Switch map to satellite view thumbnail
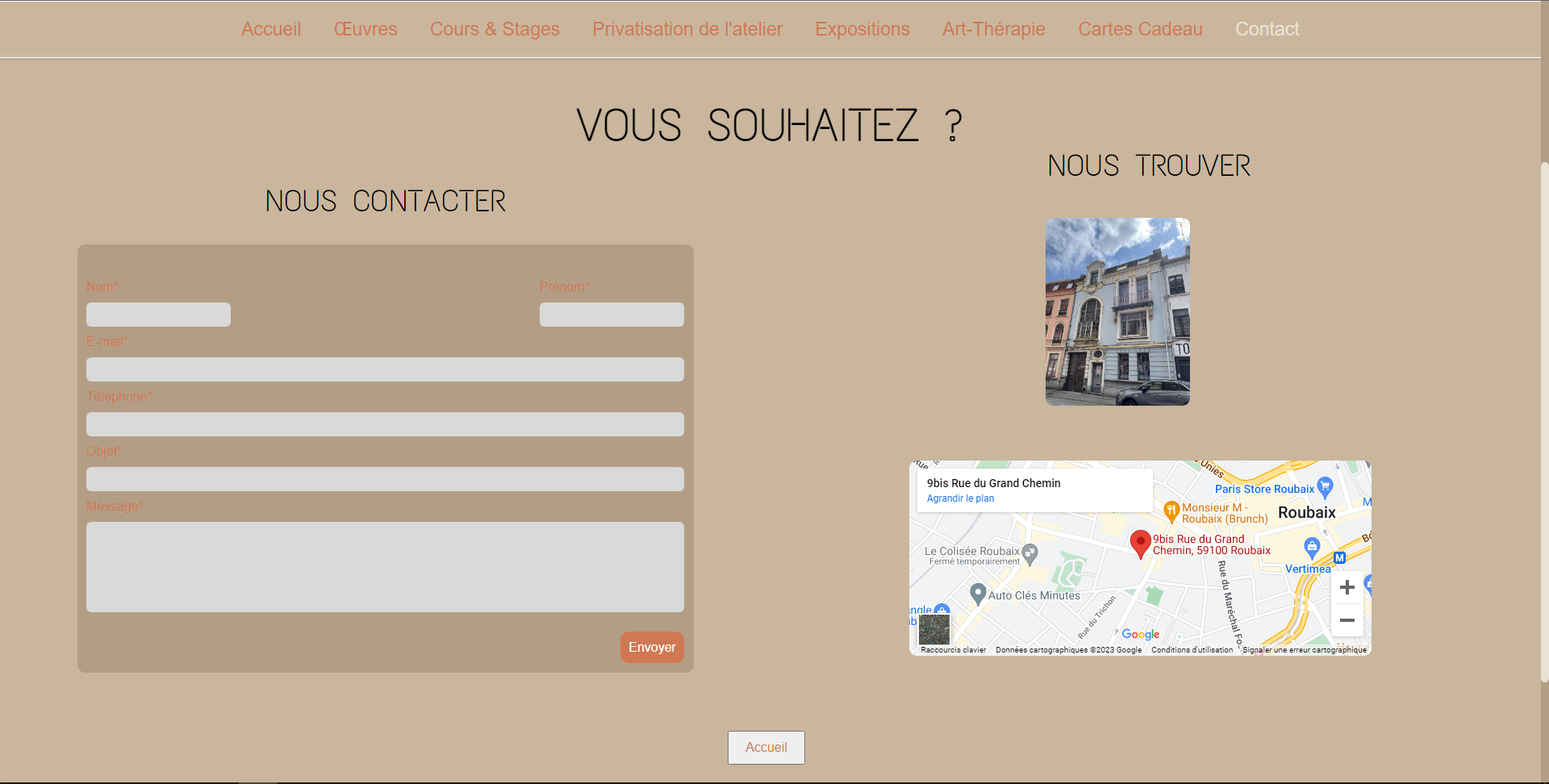The width and height of the screenshot is (1549, 784). (934, 629)
